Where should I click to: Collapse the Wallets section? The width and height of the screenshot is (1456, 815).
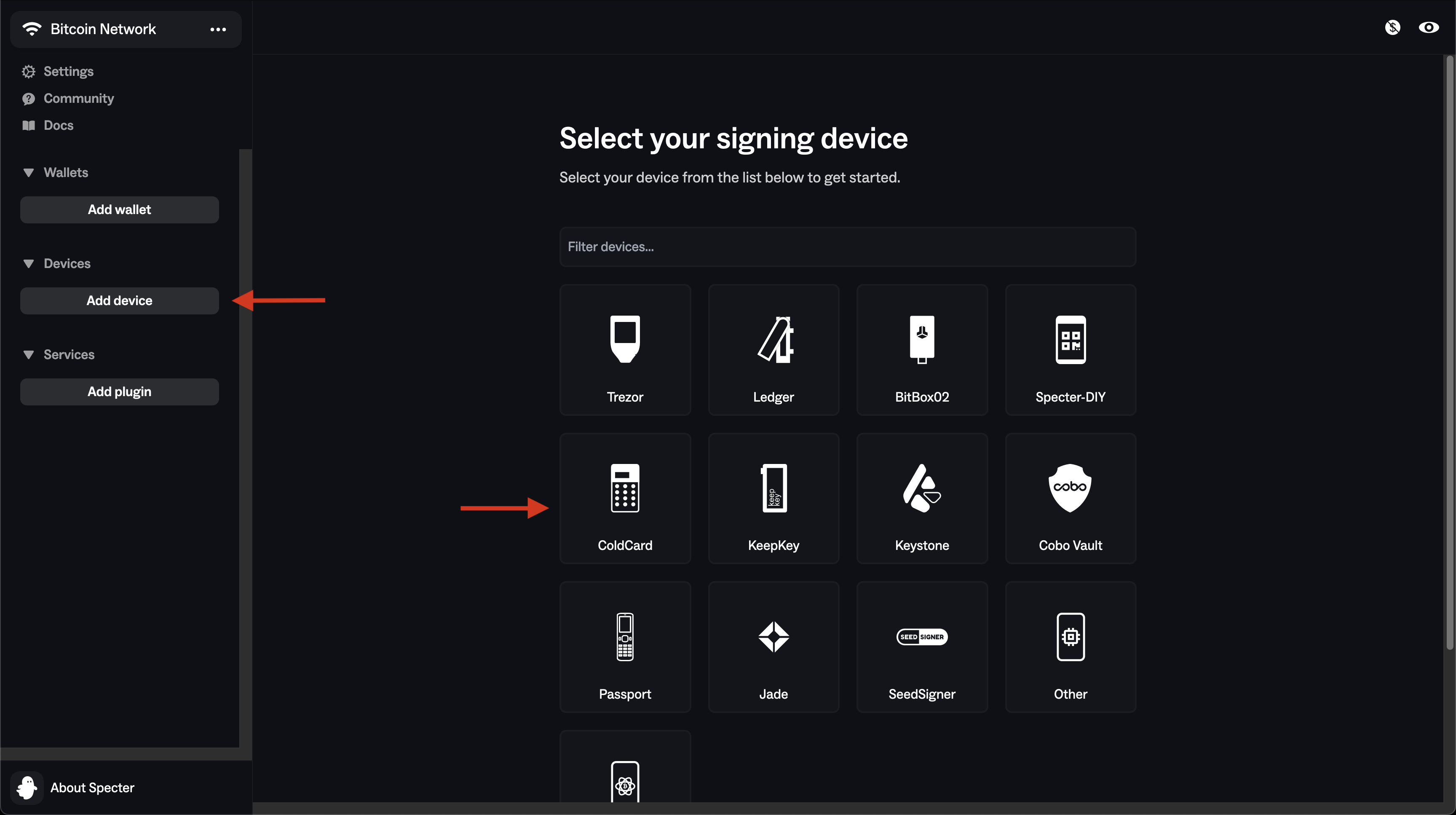tap(28, 173)
